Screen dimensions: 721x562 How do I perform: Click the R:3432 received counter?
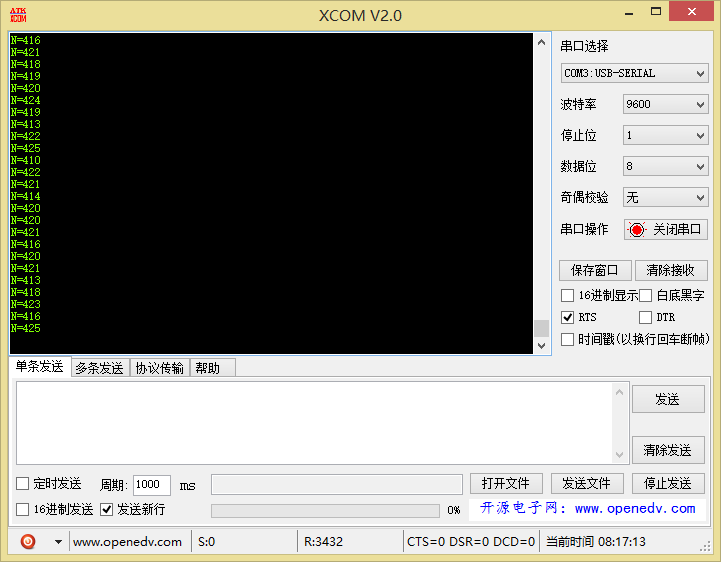[323, 542]
